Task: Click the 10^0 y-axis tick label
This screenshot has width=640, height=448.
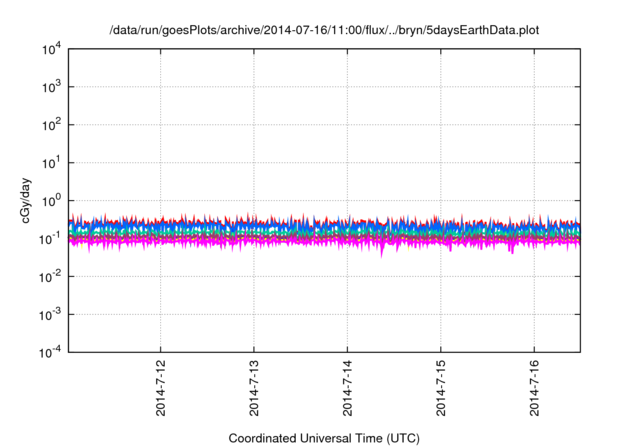Action: [52, 201]
